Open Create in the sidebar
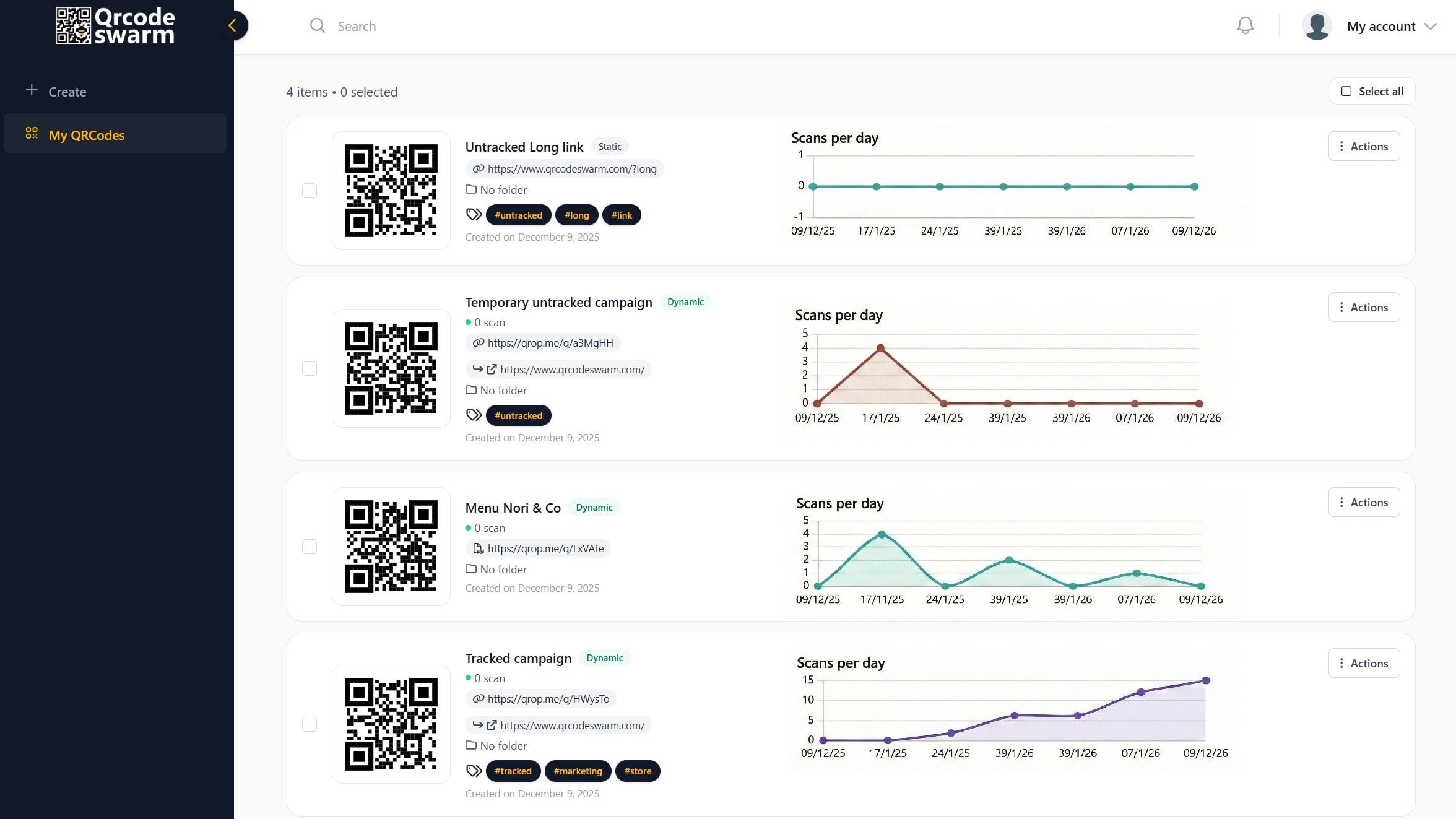 [67, 92]
